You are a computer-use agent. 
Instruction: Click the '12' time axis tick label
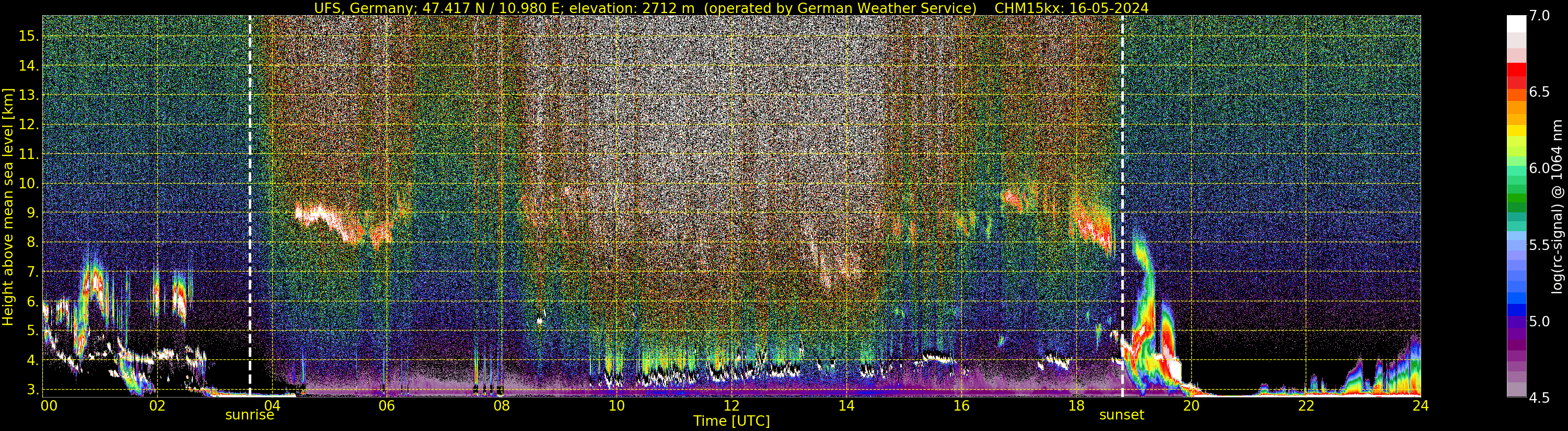(x=731, y=405)
